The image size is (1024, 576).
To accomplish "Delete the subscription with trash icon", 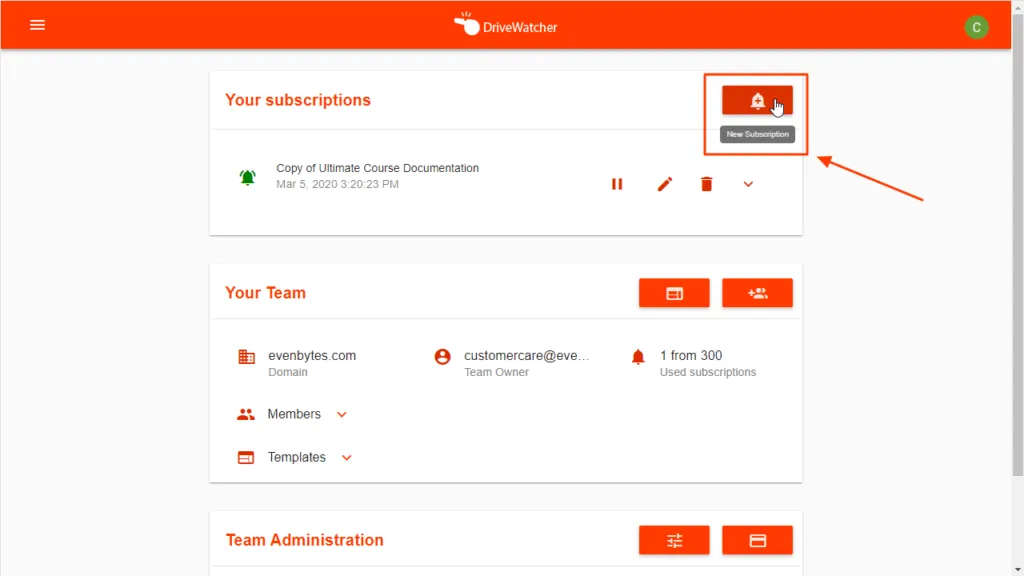I will coord(707,184).
